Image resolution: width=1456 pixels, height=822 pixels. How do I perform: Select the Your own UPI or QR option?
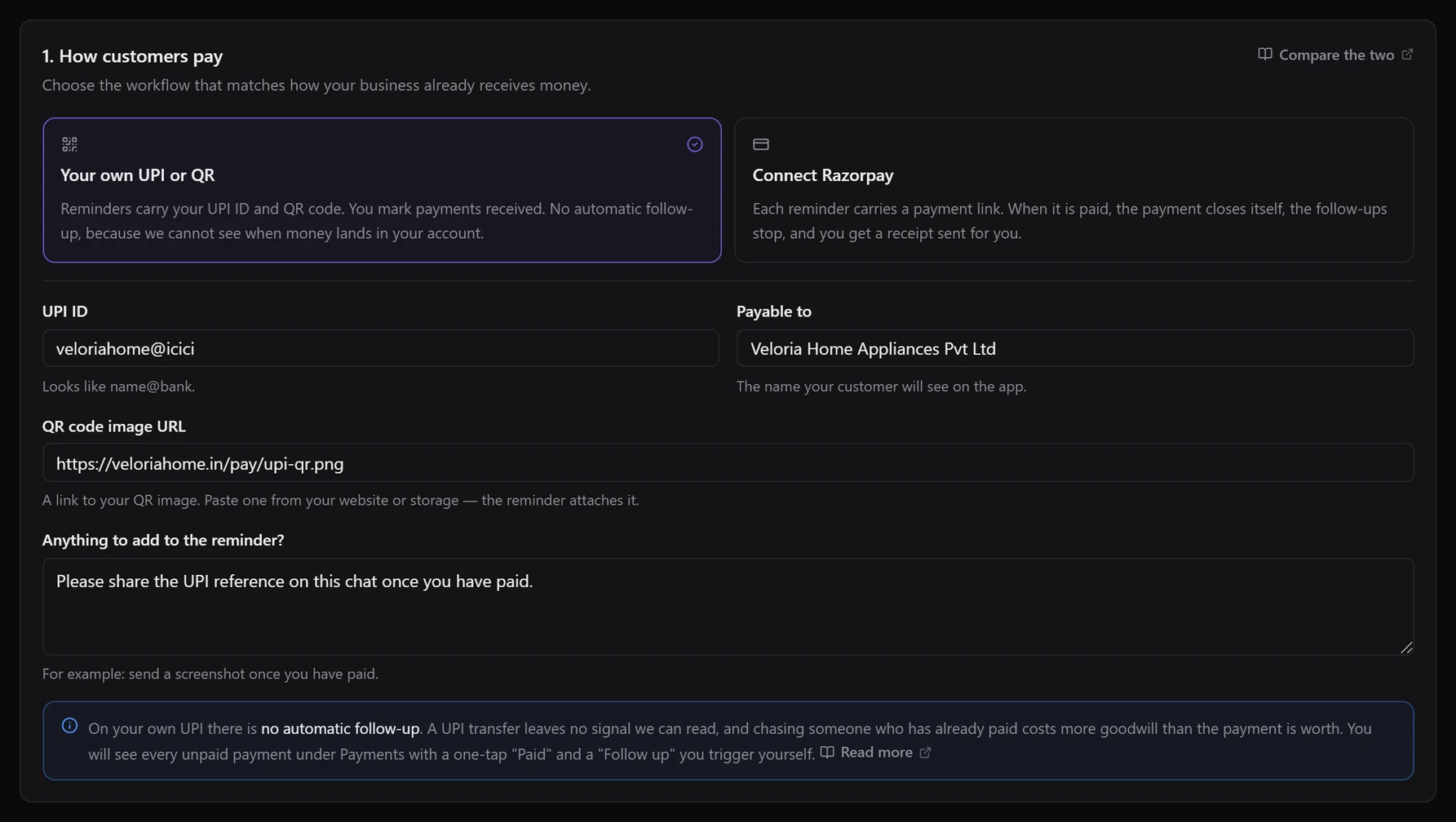click(382, 190)
